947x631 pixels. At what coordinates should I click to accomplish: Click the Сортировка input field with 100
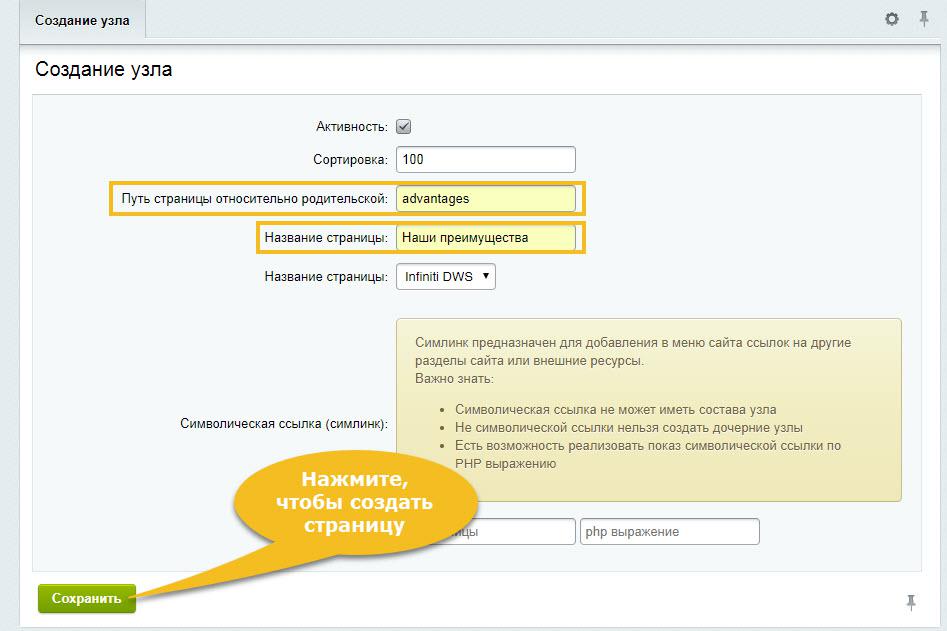tap(486, 159)
